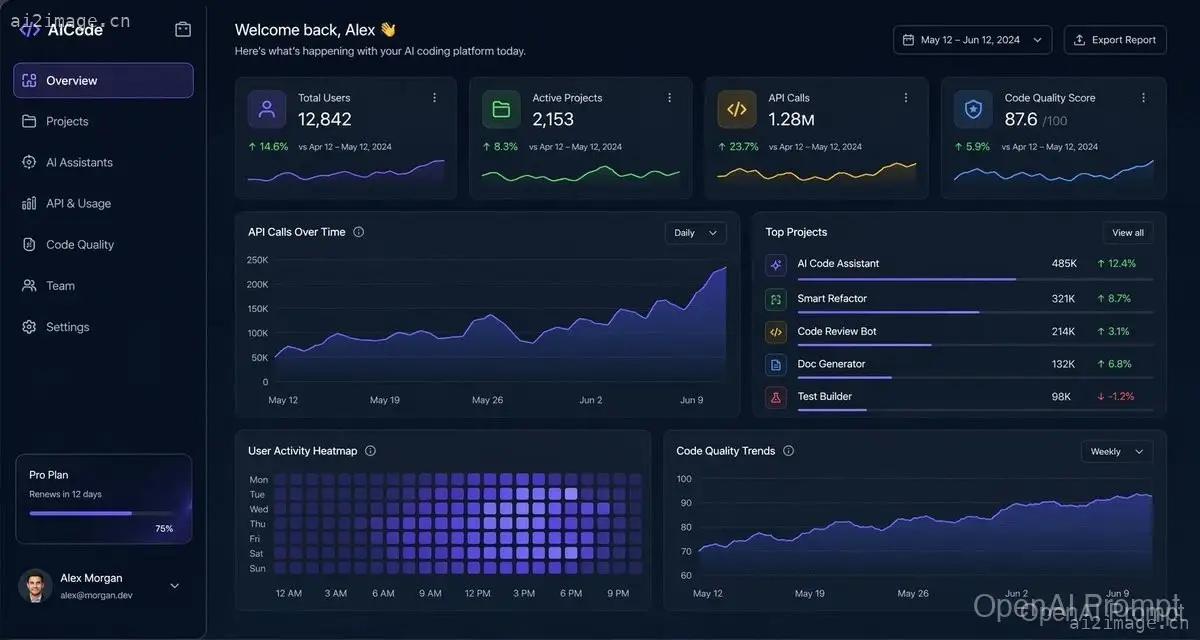This screenshot has width=1200, height=640.
Task: Click the Code Quality Score shield icon
Action: click(x=973, y=110)
